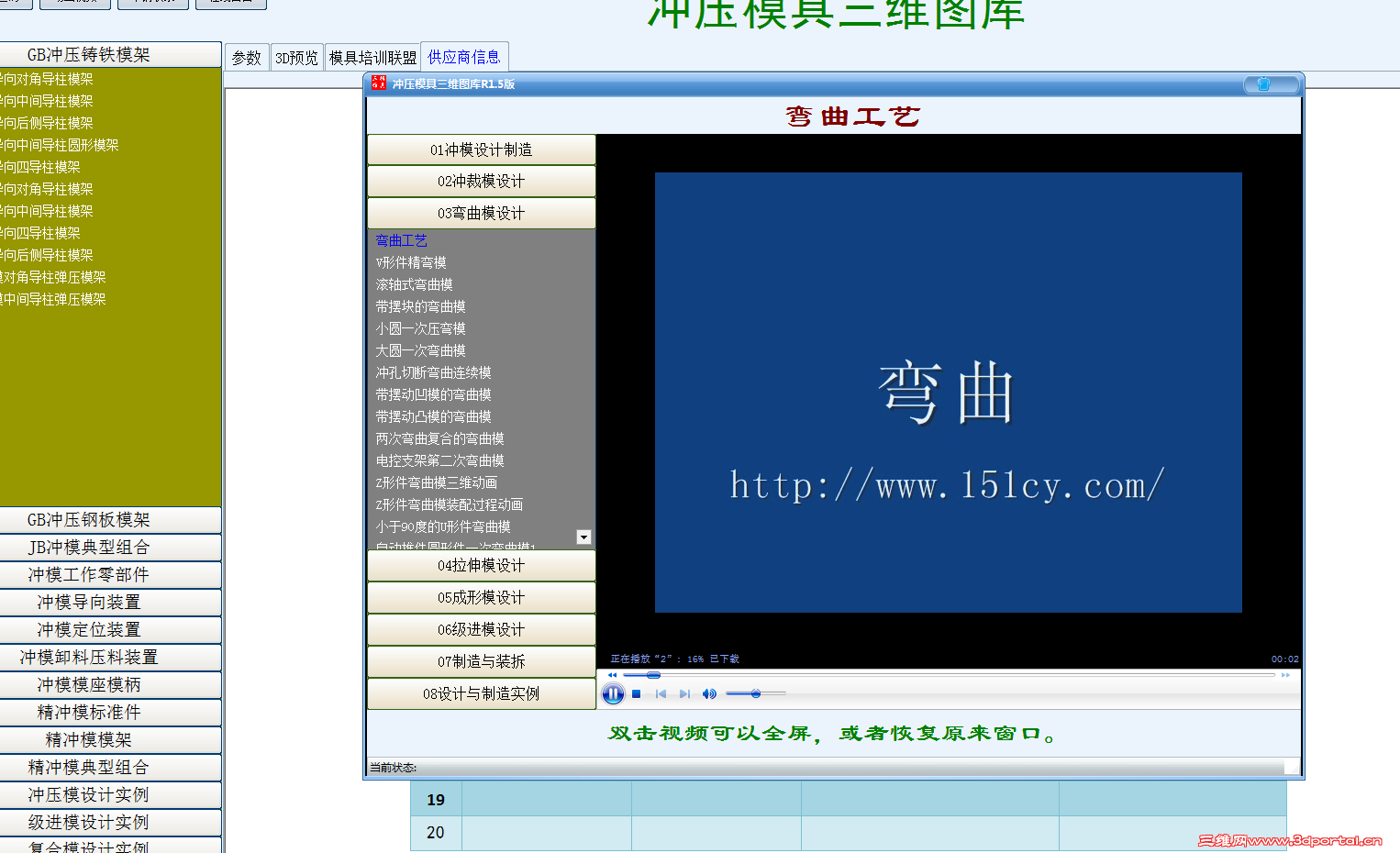Viewport: 1400px width, 853px height.
Task: Expand the 精冲模典型组合 category
Action: (x=110, y=768)
